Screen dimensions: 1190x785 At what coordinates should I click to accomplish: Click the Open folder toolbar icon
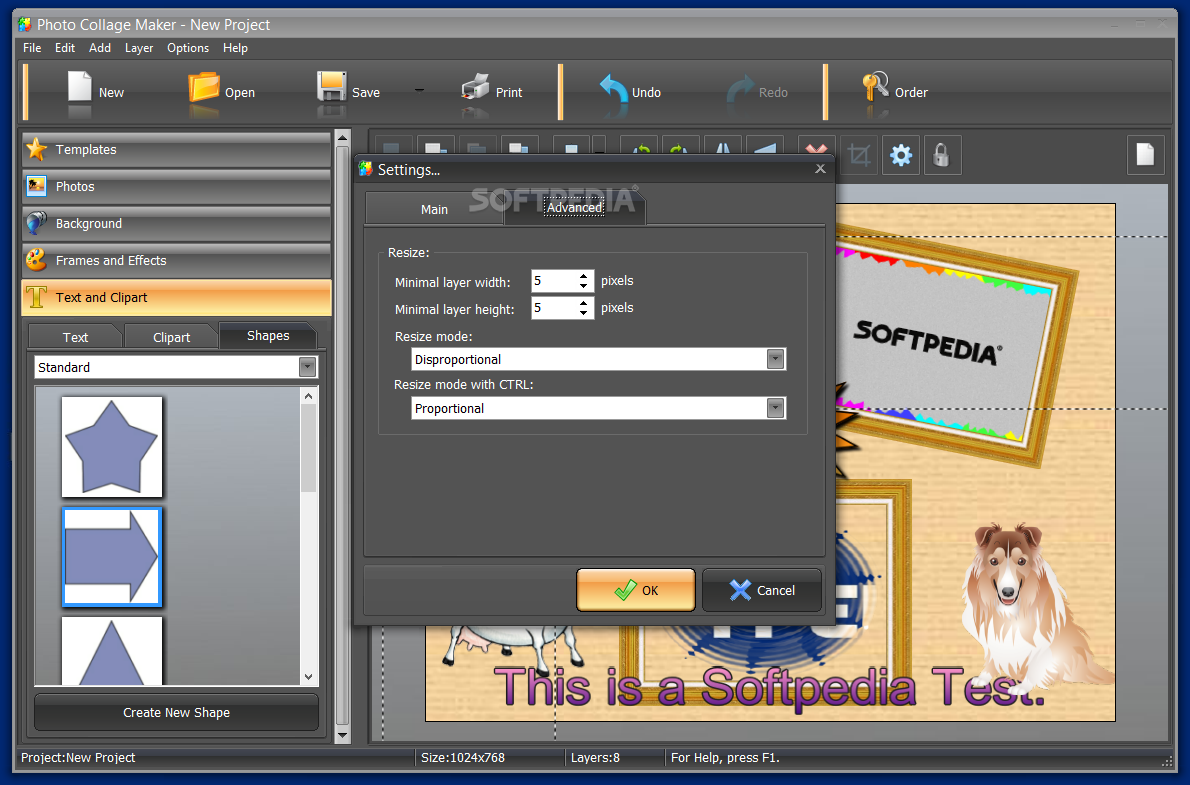[x=203, y=87]
